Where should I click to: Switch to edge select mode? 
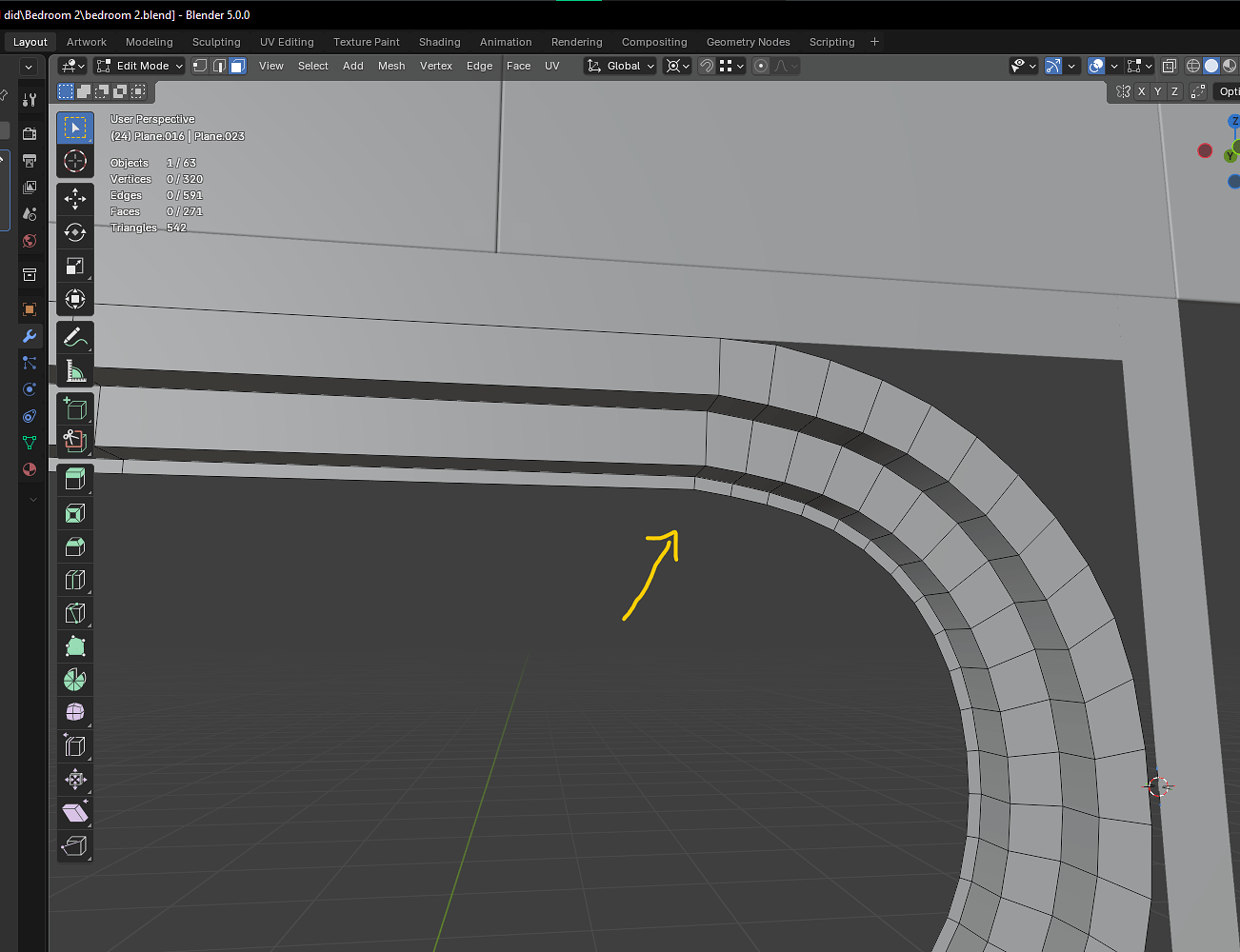pos(219,66)
